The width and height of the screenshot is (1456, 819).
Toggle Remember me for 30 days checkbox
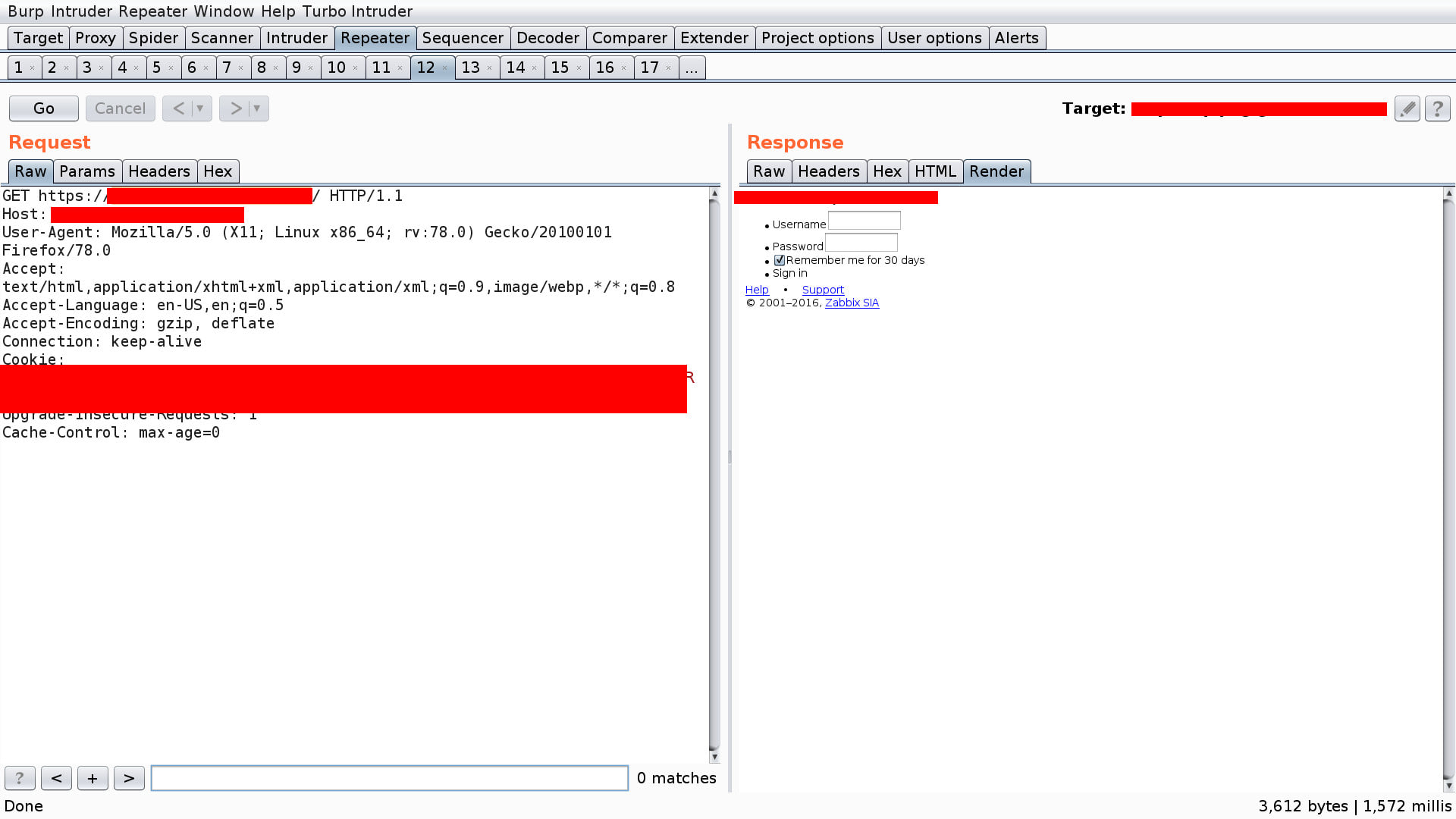(779, 260)
